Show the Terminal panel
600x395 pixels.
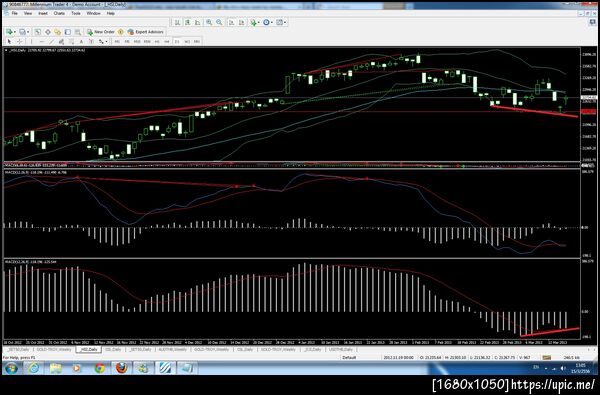click(68, 32)
